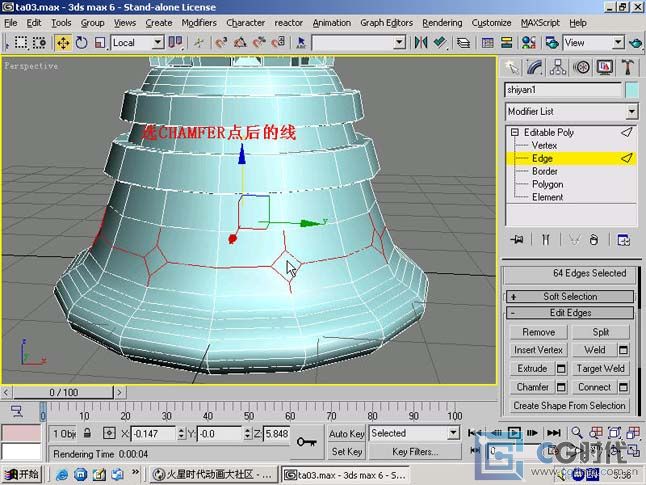This screenshot has width=646, height=485.
Task: Click Configure Modifier Sets icon
Action: (623, 239)
